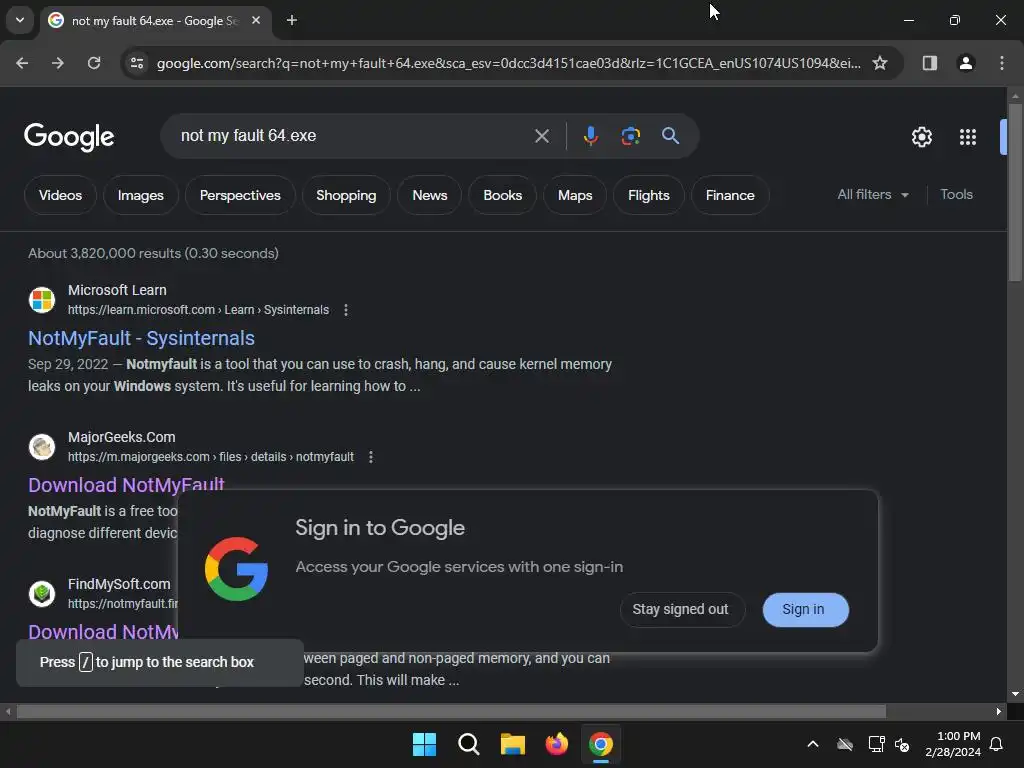Filter results by News
Viewport: 1024px width, 768px height.
[x=430, y=195]
